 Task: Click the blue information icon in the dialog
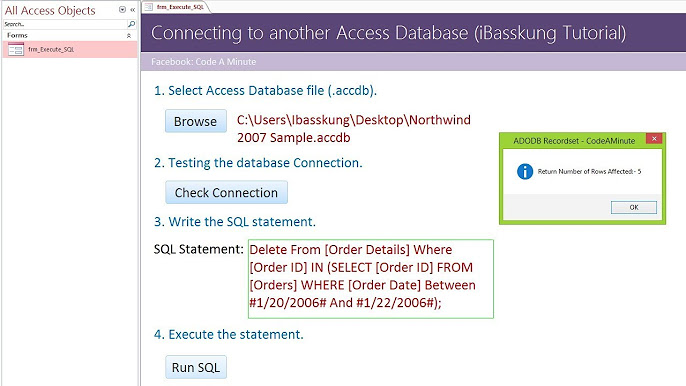[x=525, y=172]
